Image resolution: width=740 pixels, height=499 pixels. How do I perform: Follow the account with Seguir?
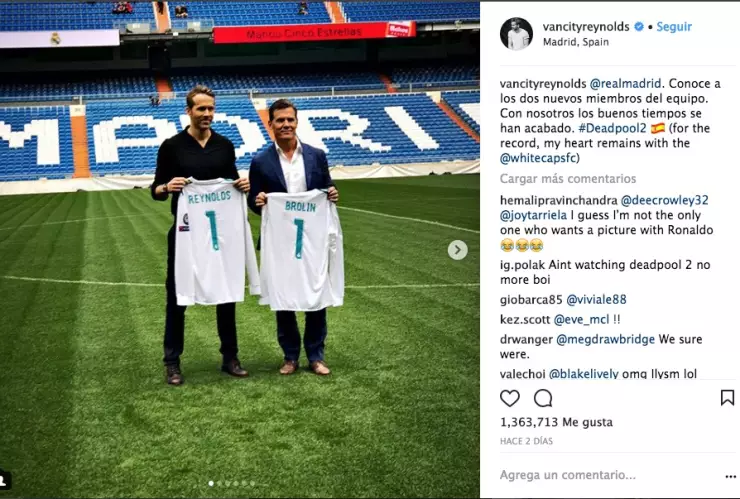click(x=674, y=27)
